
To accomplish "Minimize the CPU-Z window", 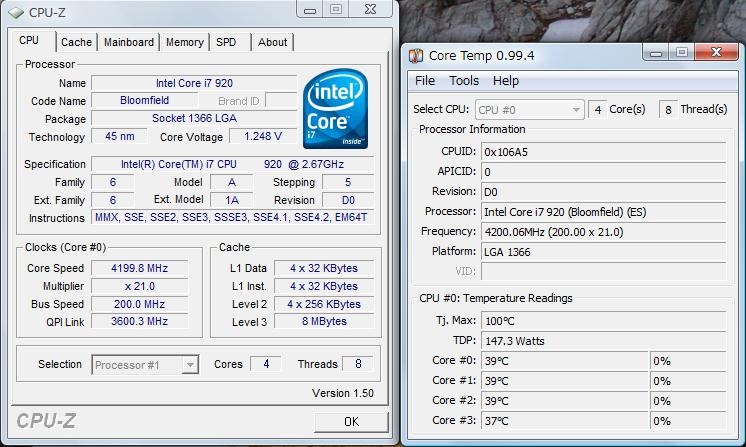I will click(310, 10).
